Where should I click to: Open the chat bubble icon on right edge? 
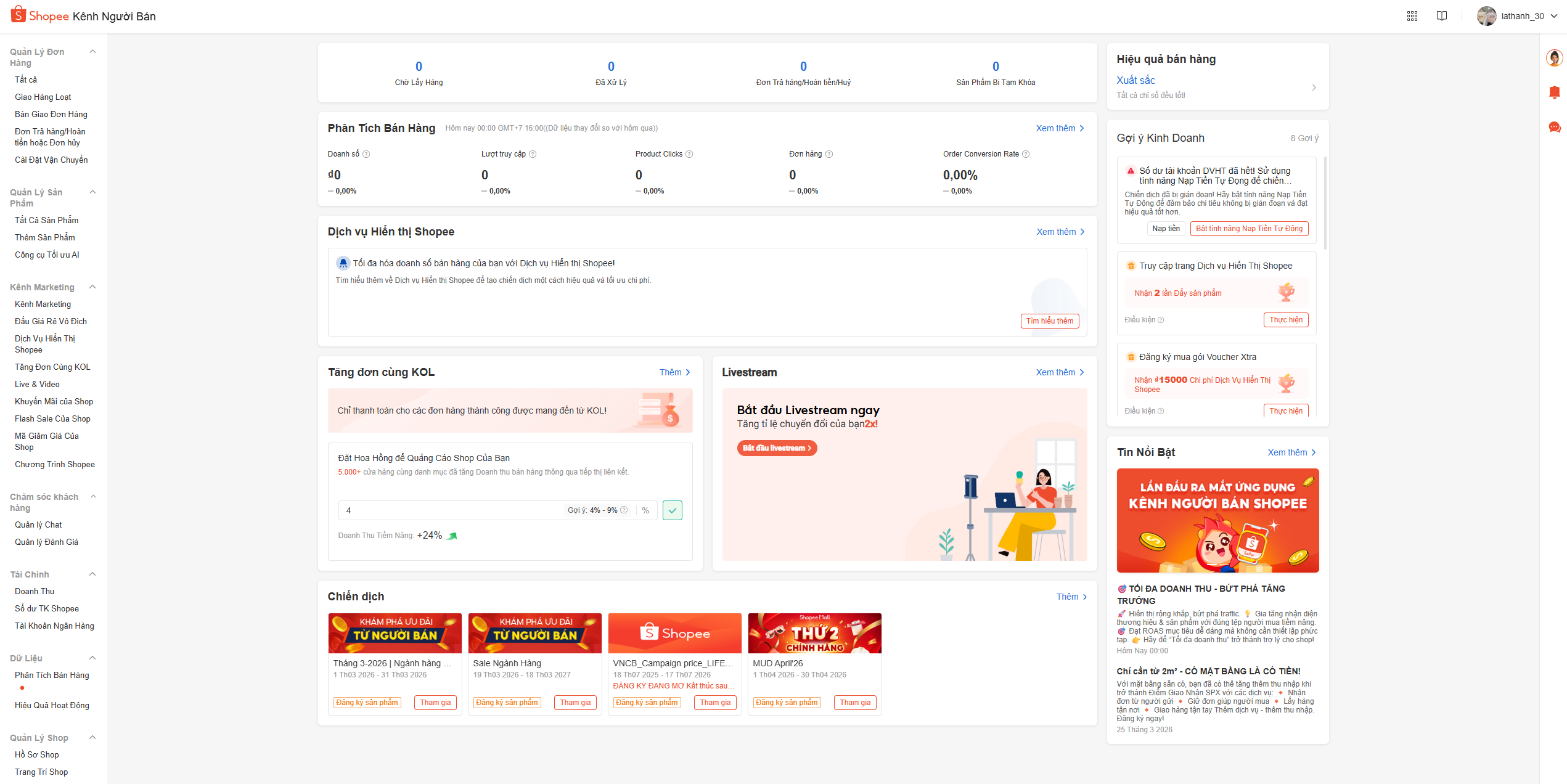pos(1554,127)
